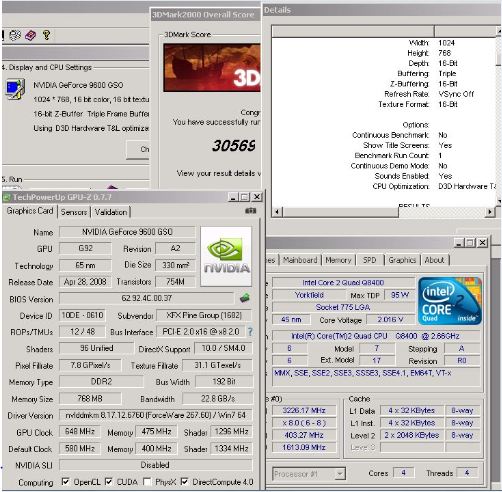The height and width of the screenshot is (492, 502).
Task: Toggle the OpenCL checkbox
Action: coord(66,481)
